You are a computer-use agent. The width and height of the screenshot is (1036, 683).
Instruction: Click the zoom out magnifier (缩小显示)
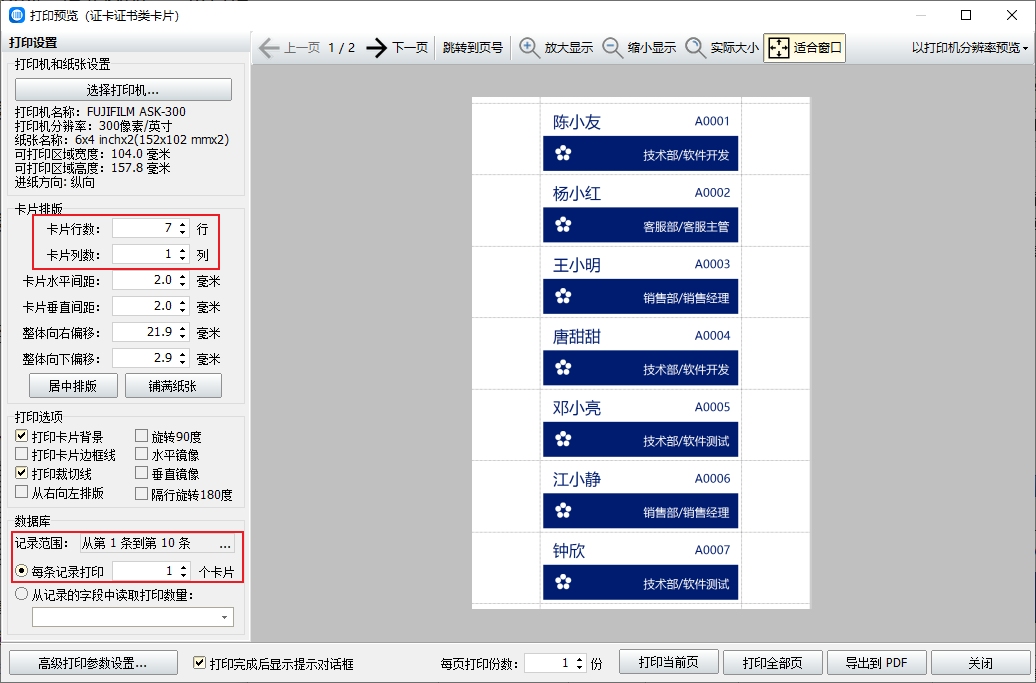613,48
